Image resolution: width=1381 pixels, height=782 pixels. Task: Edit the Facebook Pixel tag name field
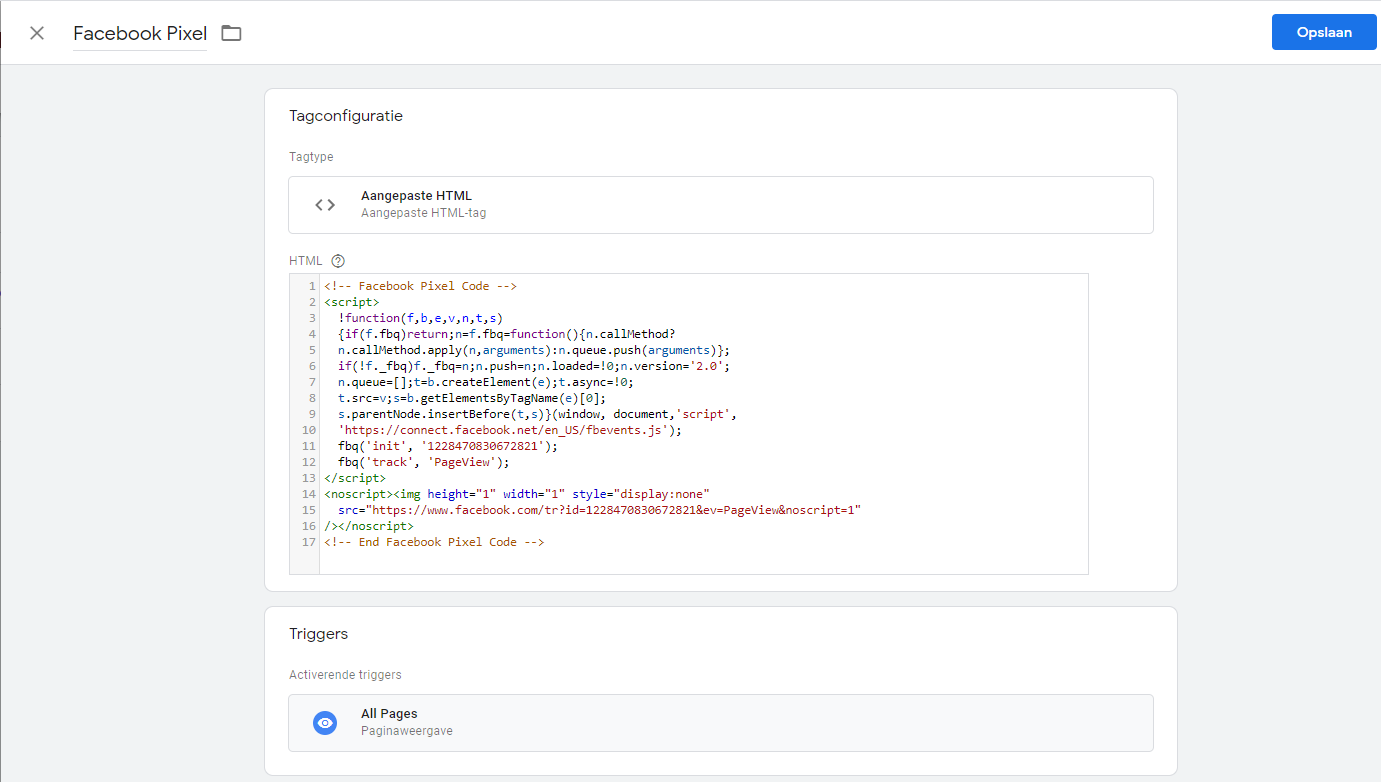[x=140, y=34]
